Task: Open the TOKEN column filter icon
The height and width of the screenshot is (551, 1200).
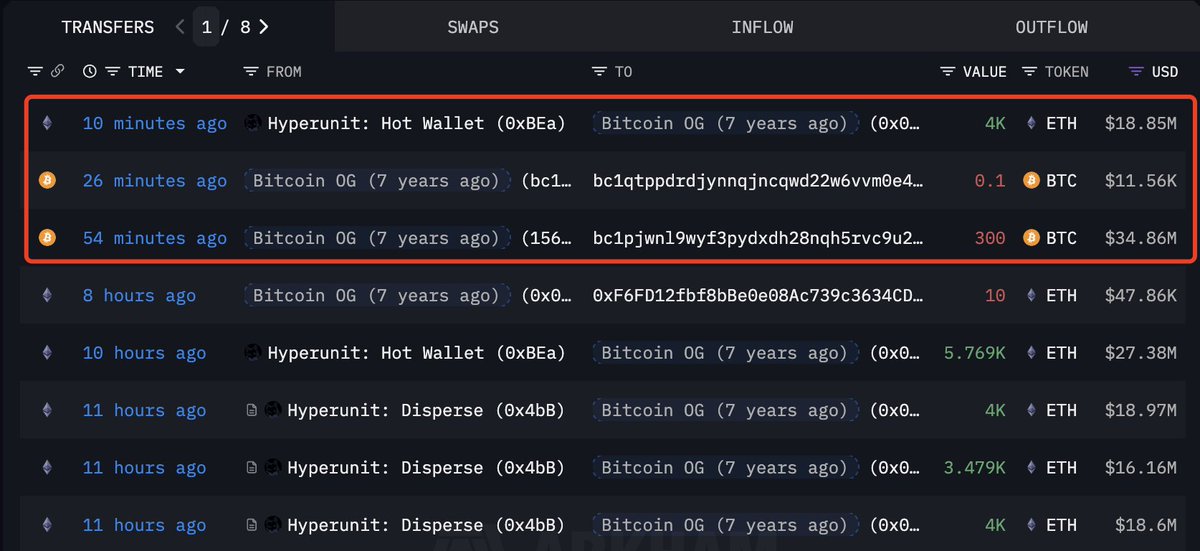Action: pos(1029,72)
